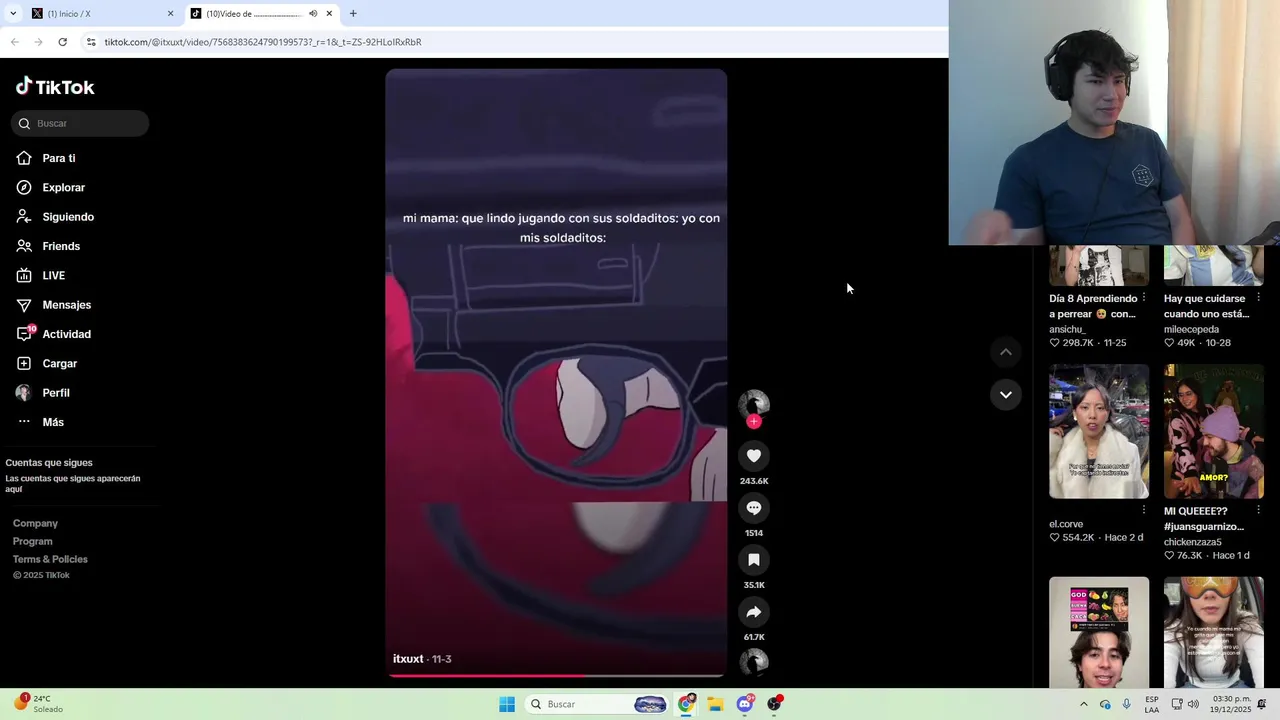The width and height of the screenshot is (1280, 720).
Task: Open Chrome from the taskbar
Action: pos(686,704)
